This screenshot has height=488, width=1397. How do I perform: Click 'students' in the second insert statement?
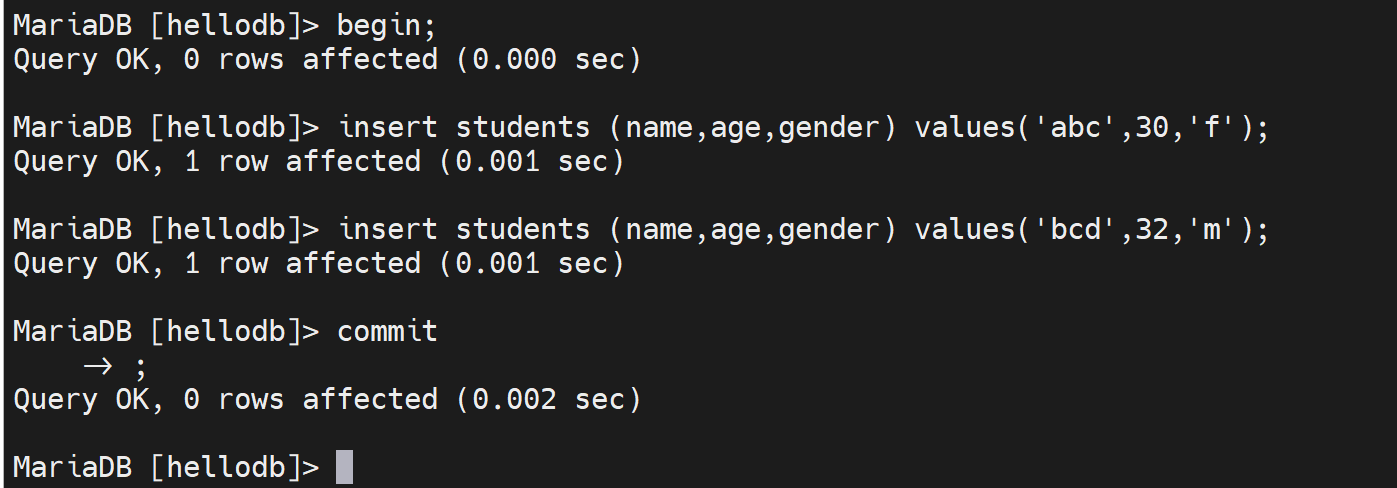tap(522, 230)
